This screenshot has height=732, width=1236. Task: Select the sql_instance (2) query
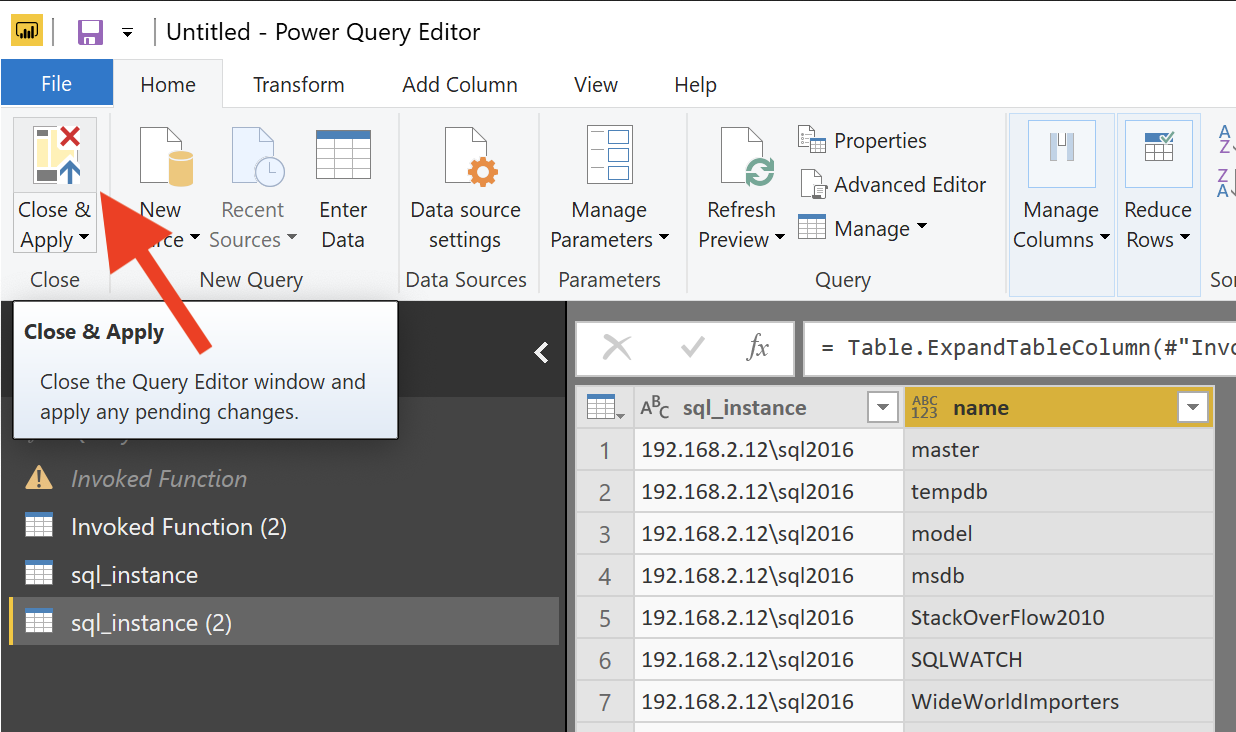284,622
